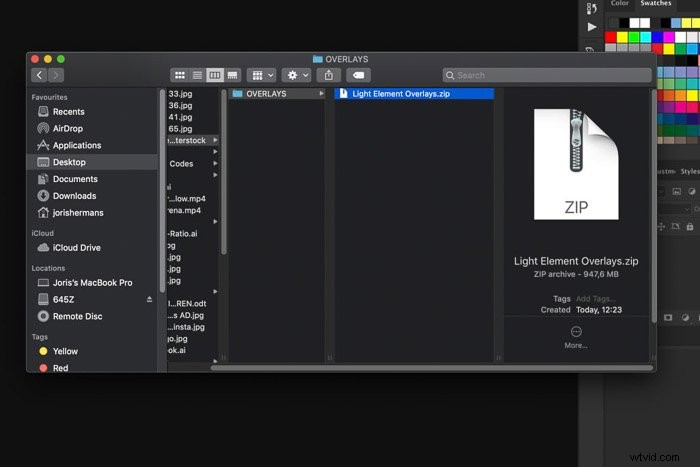Eject the 645Z volume

[149, 300]
